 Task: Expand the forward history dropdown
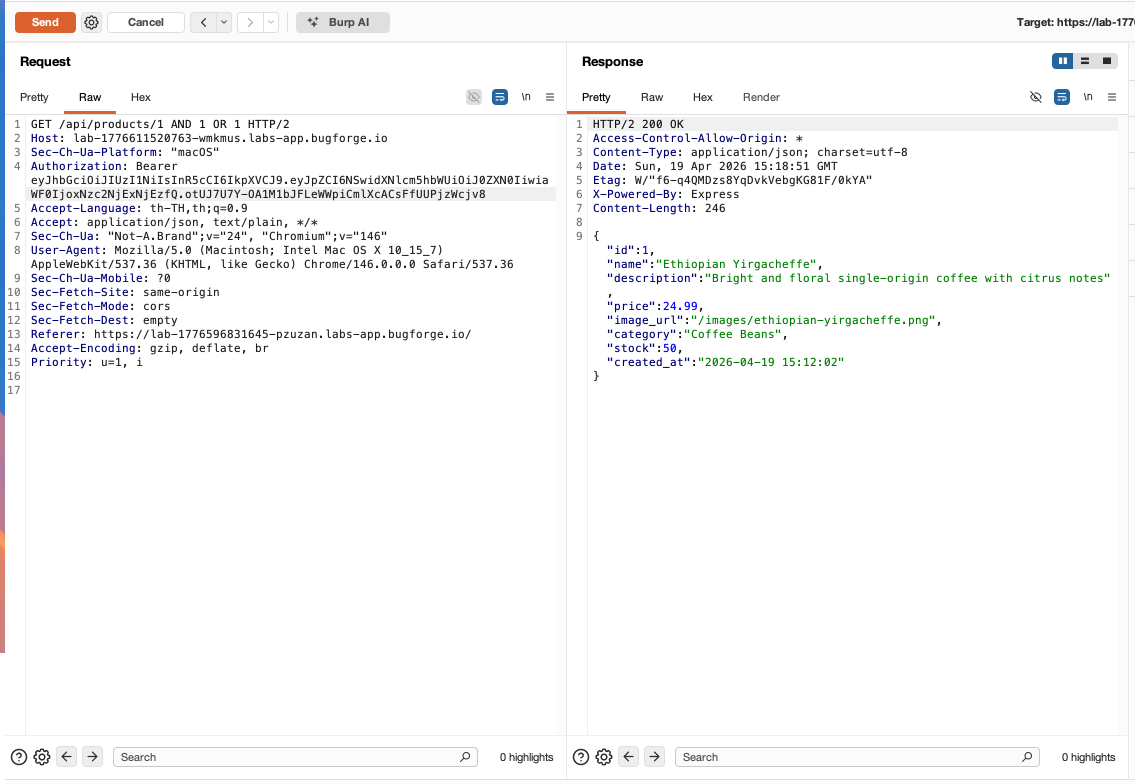[271, 22]
